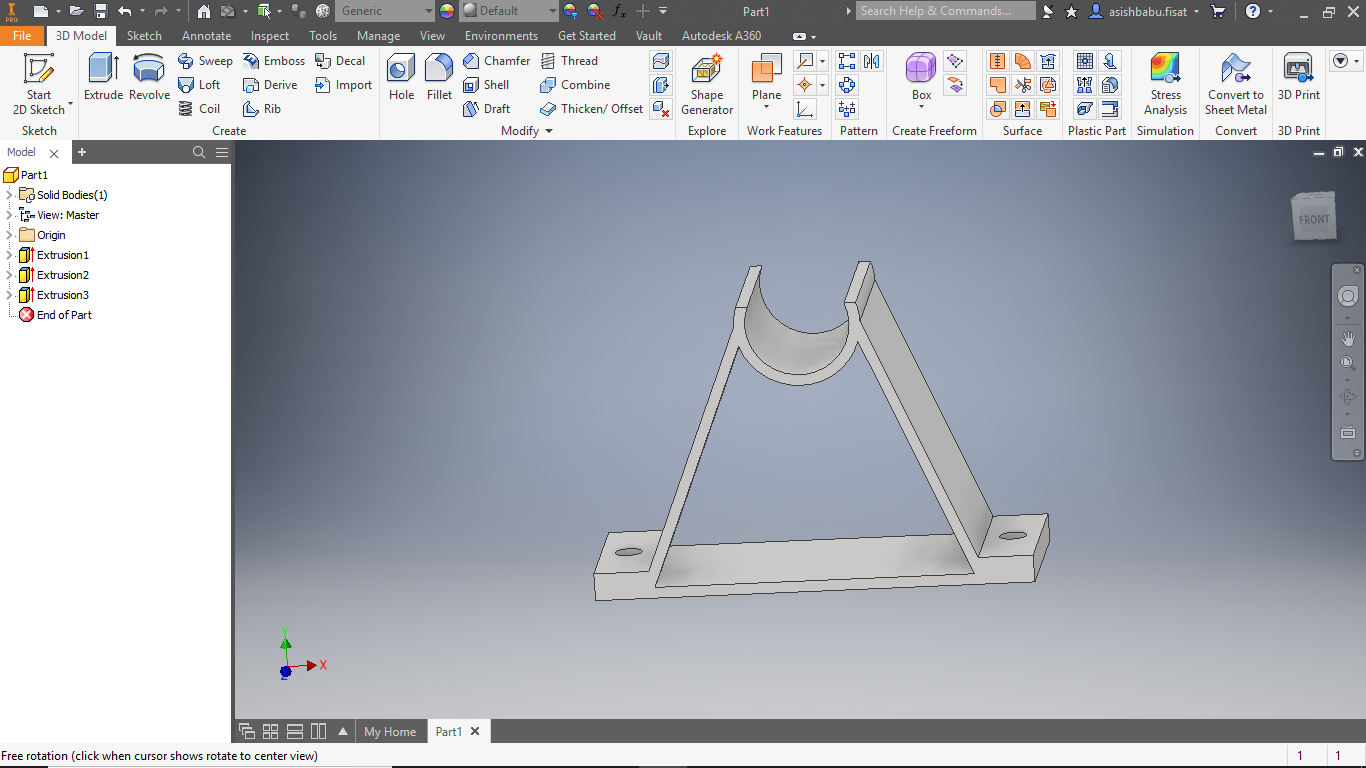Open the Shape Generator

[x=707, y=84]
